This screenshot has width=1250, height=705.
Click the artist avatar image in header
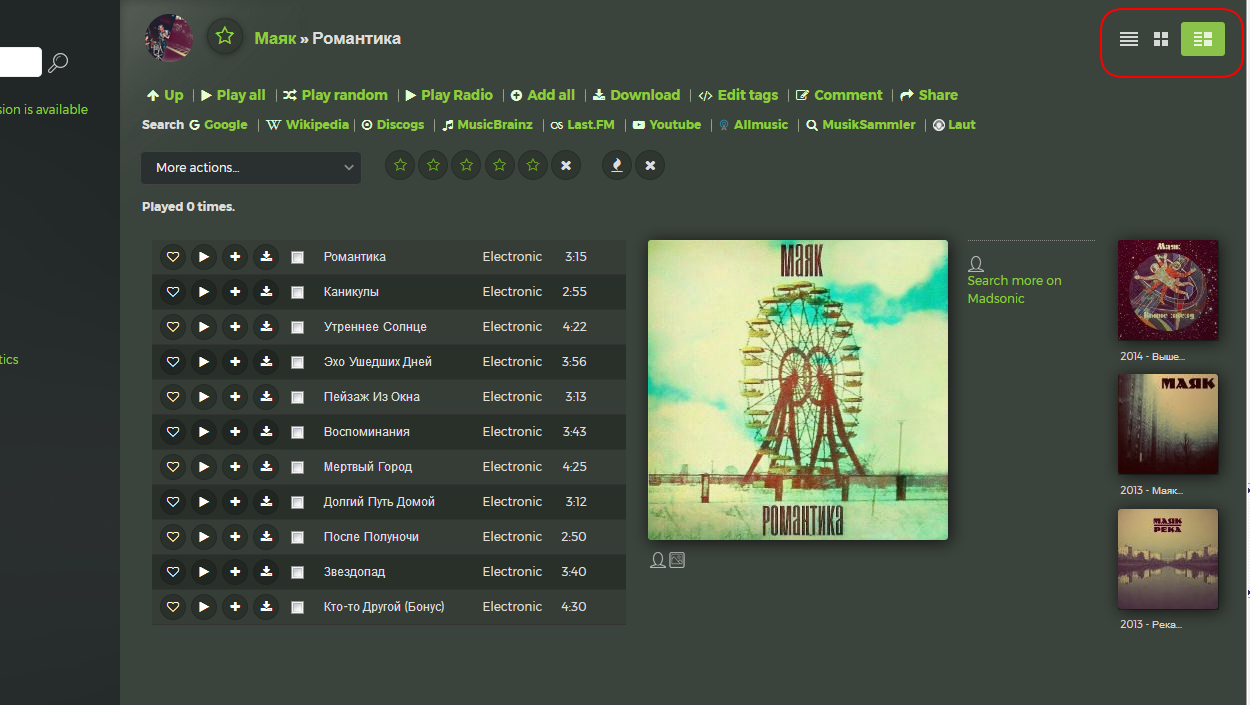169,38
